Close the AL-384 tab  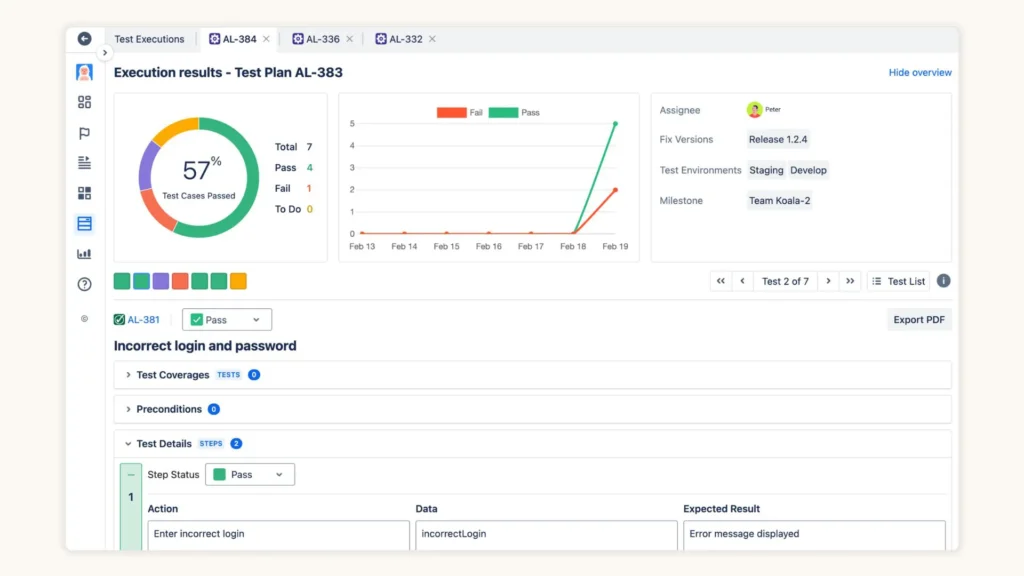(x=266, y=39)
